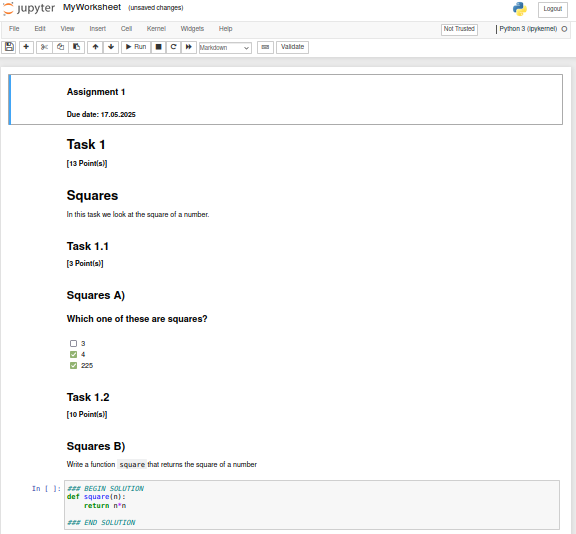This screenshot has height=534, width=576.
Task: Restart the kernel icon
Action: click(173, 47)
